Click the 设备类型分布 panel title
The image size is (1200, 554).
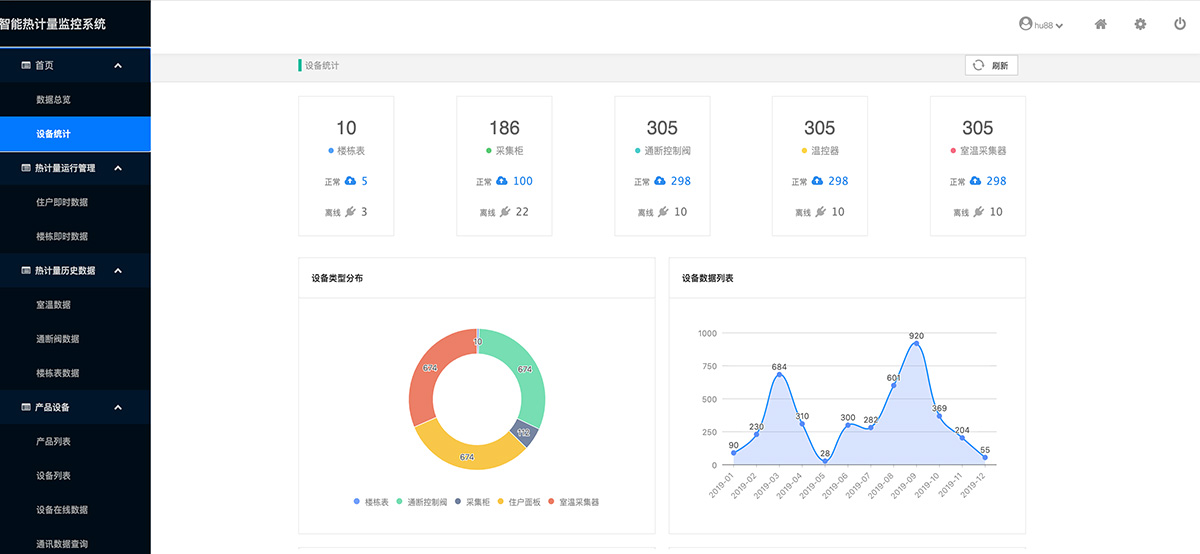(337, 278)
